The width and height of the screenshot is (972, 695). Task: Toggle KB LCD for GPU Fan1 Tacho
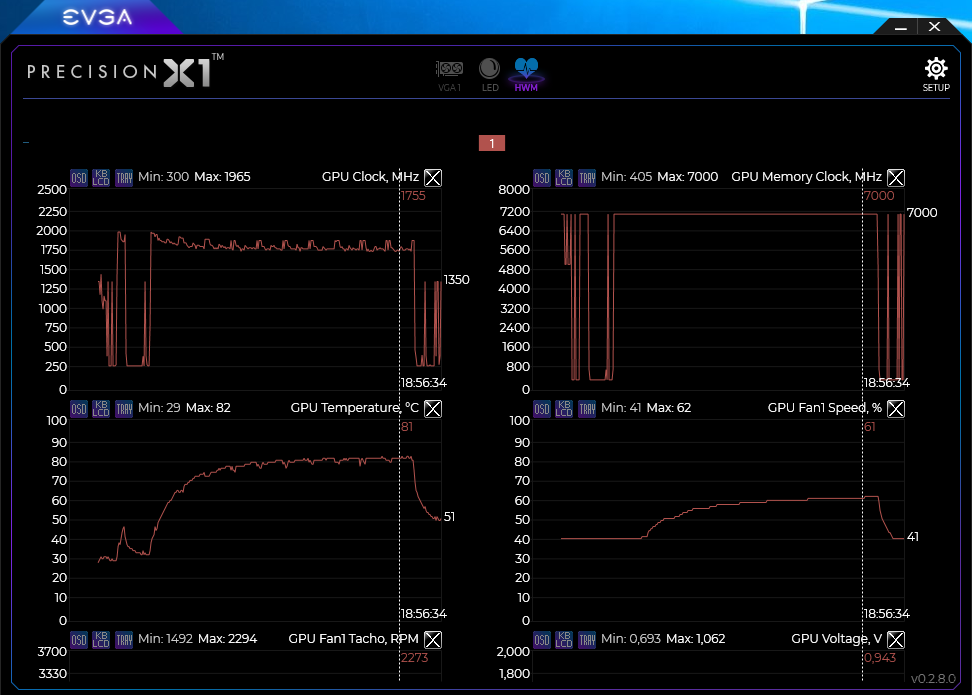[x=101, y=639]
